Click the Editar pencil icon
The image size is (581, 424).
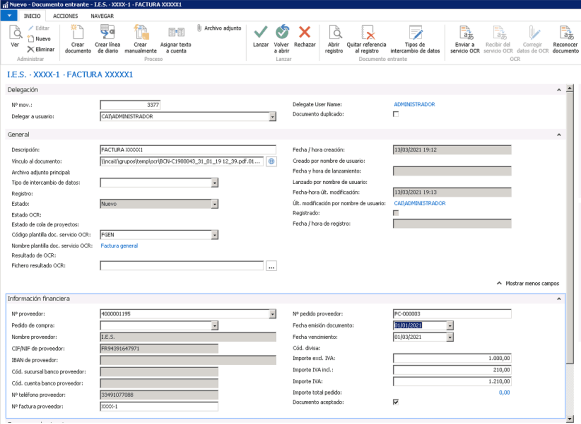point(31,28)
